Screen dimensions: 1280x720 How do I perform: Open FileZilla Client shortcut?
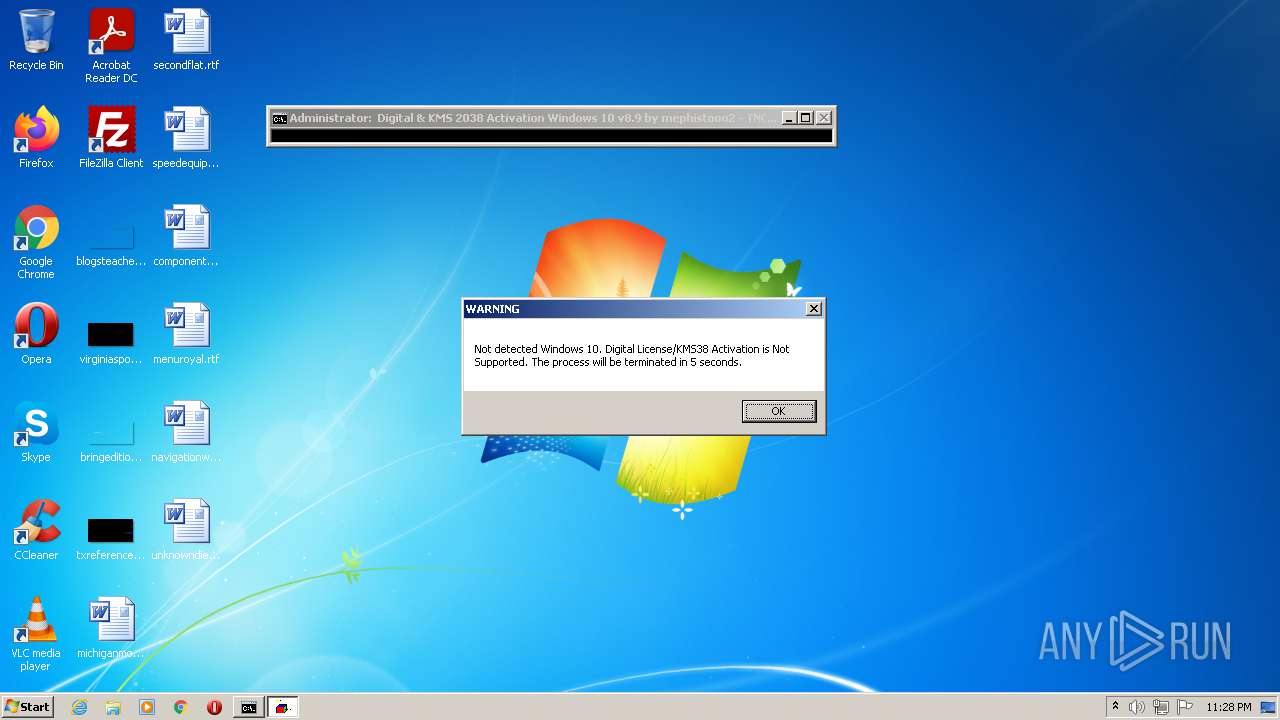111,138
